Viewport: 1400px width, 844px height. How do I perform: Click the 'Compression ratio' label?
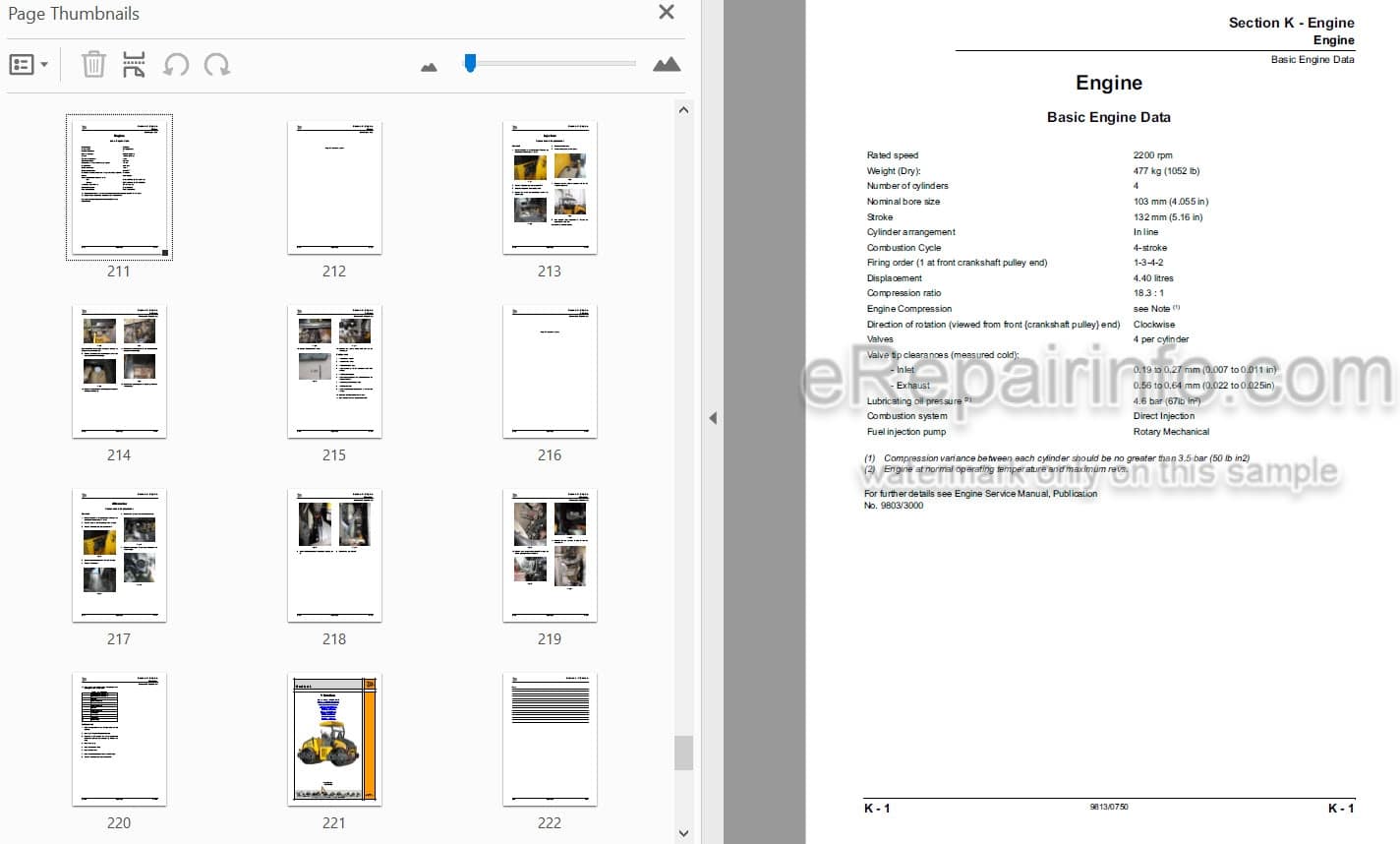click(904, 293)
